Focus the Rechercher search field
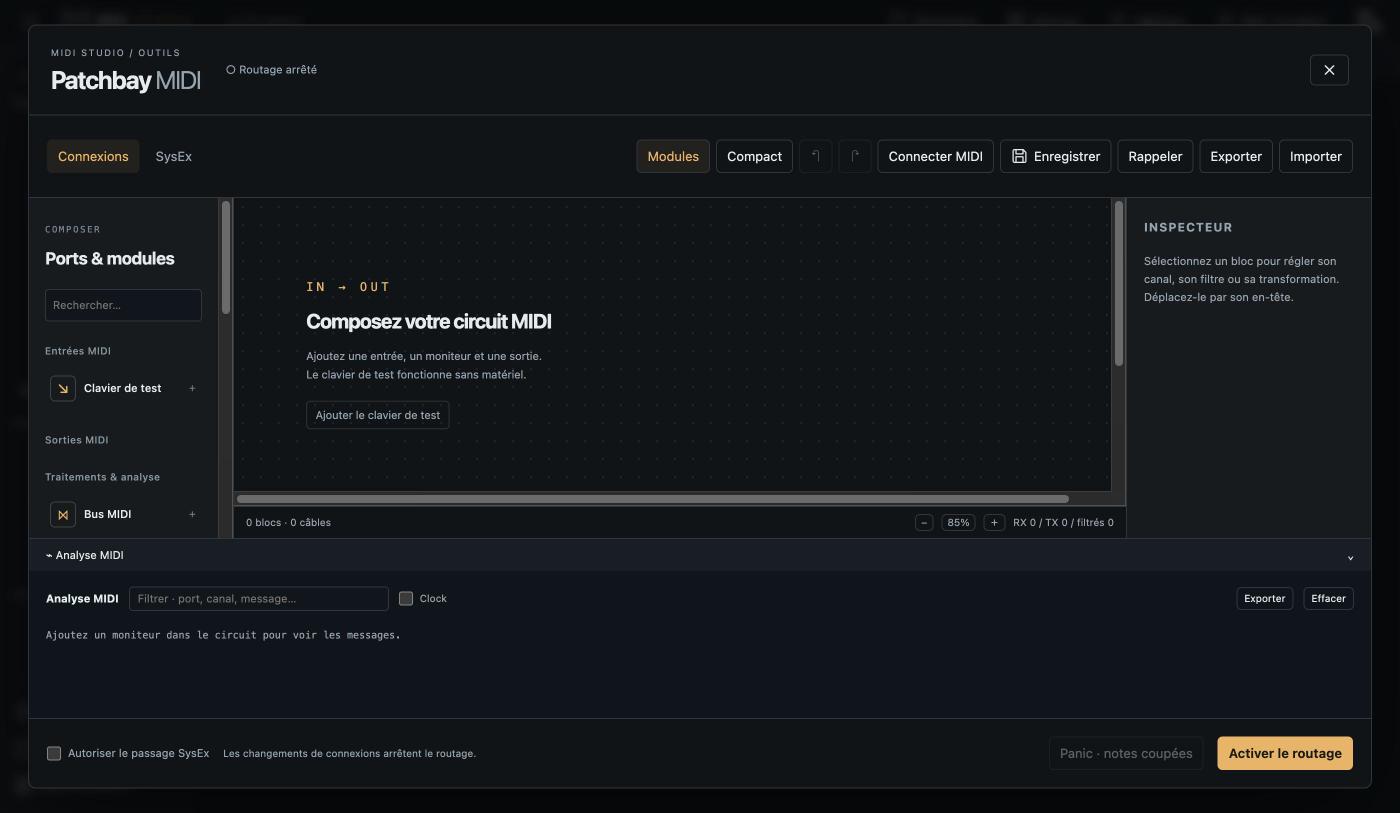 tap(123, 305)
